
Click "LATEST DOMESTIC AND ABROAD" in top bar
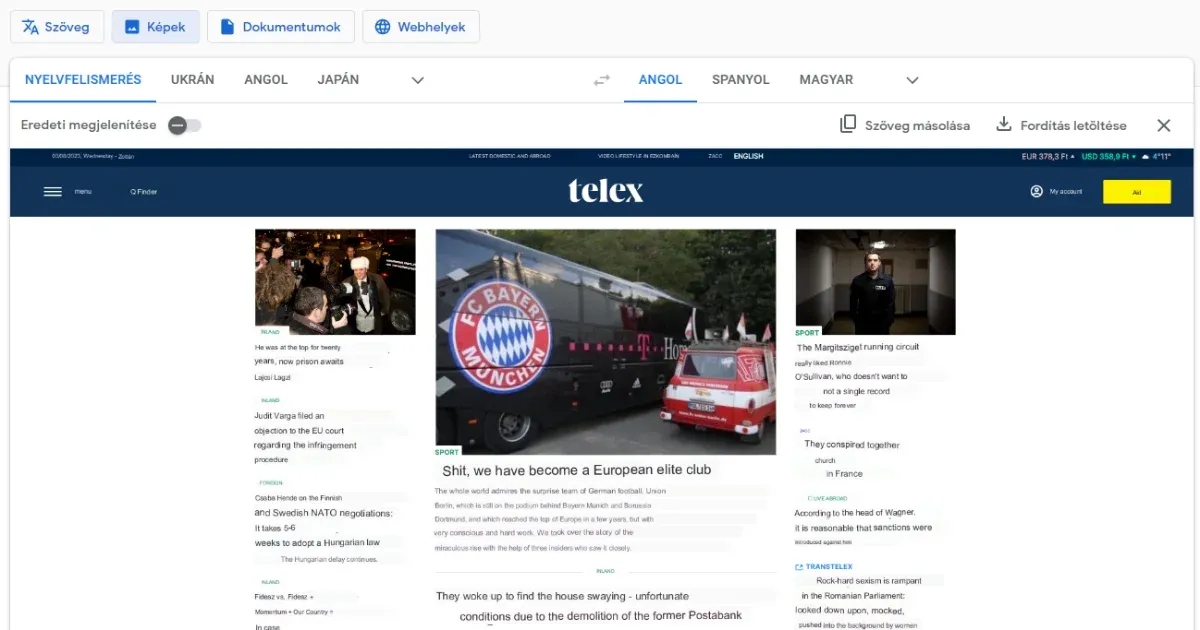tap(510, 156)
